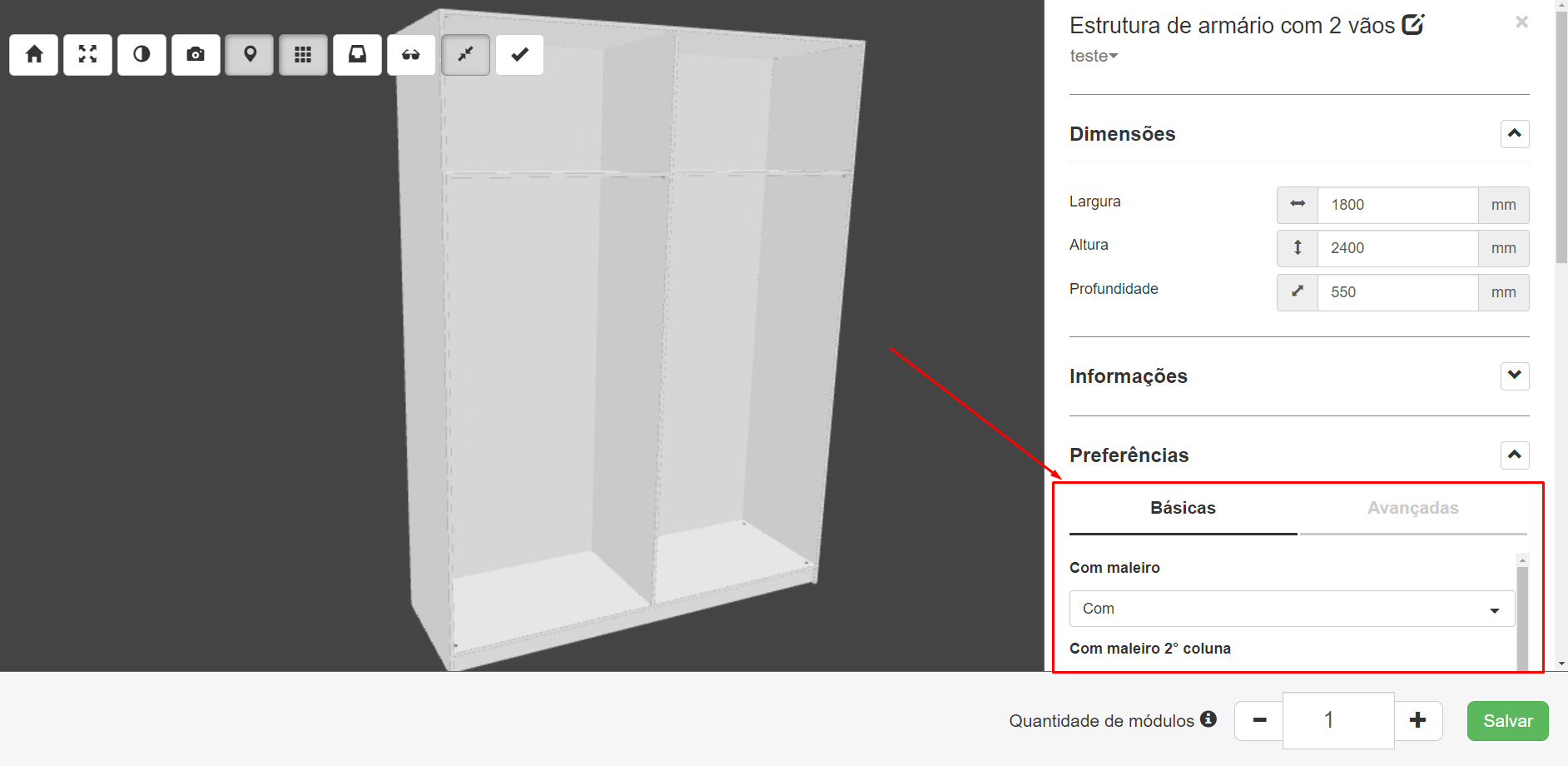Collapse the Preferências section
This screenshot has height=766, width=1568.
pyautogui.click(x=1515, y=455)
